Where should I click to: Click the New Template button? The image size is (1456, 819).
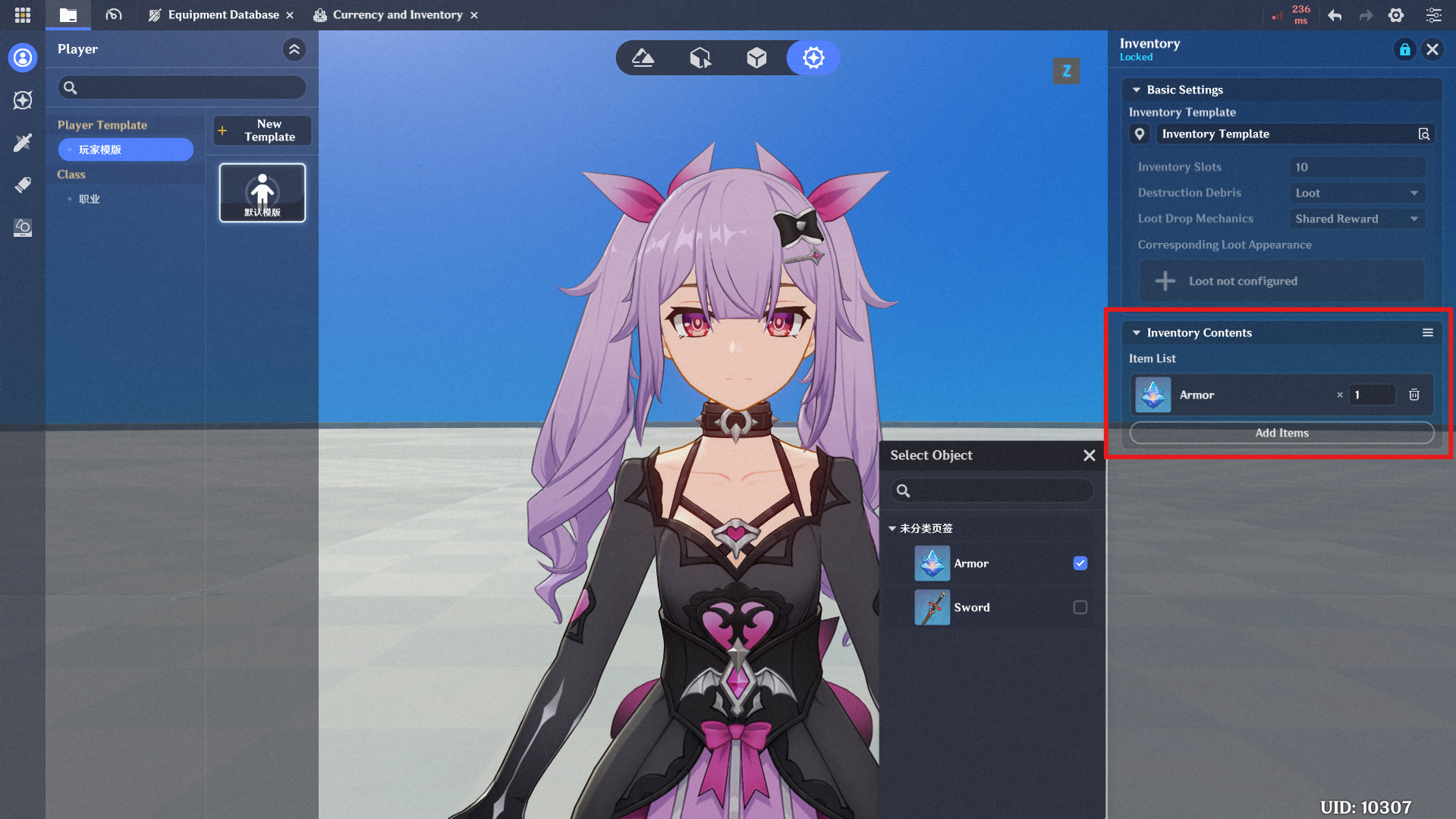click(263, 131)
